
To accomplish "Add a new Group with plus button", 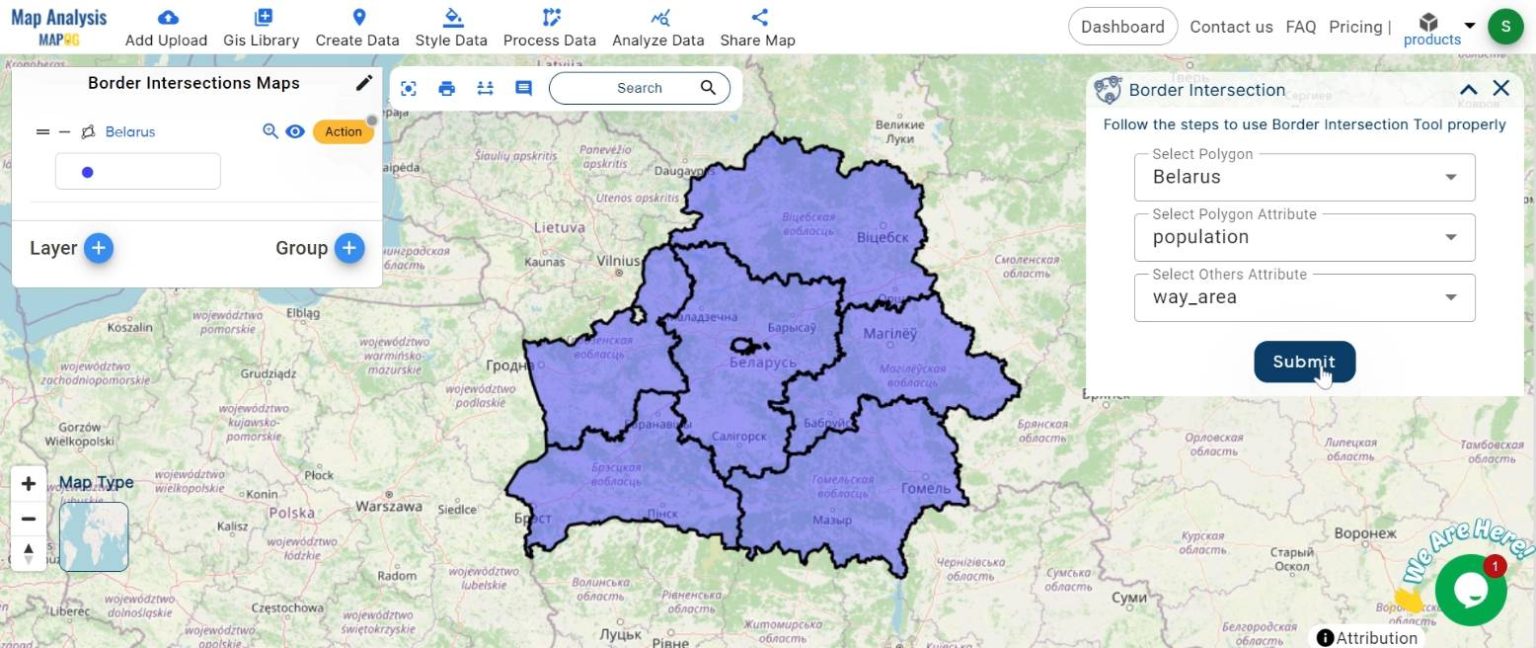I will [349, 248].
